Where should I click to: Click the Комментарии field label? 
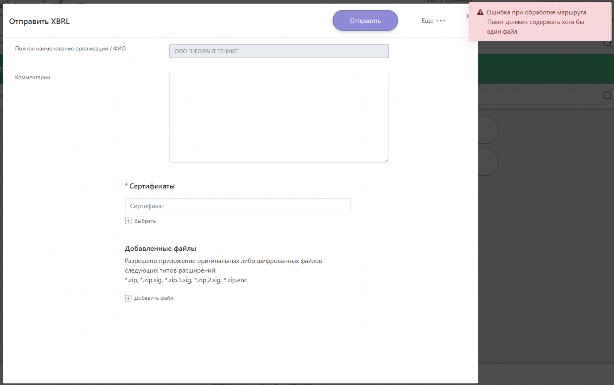[33, 77]
